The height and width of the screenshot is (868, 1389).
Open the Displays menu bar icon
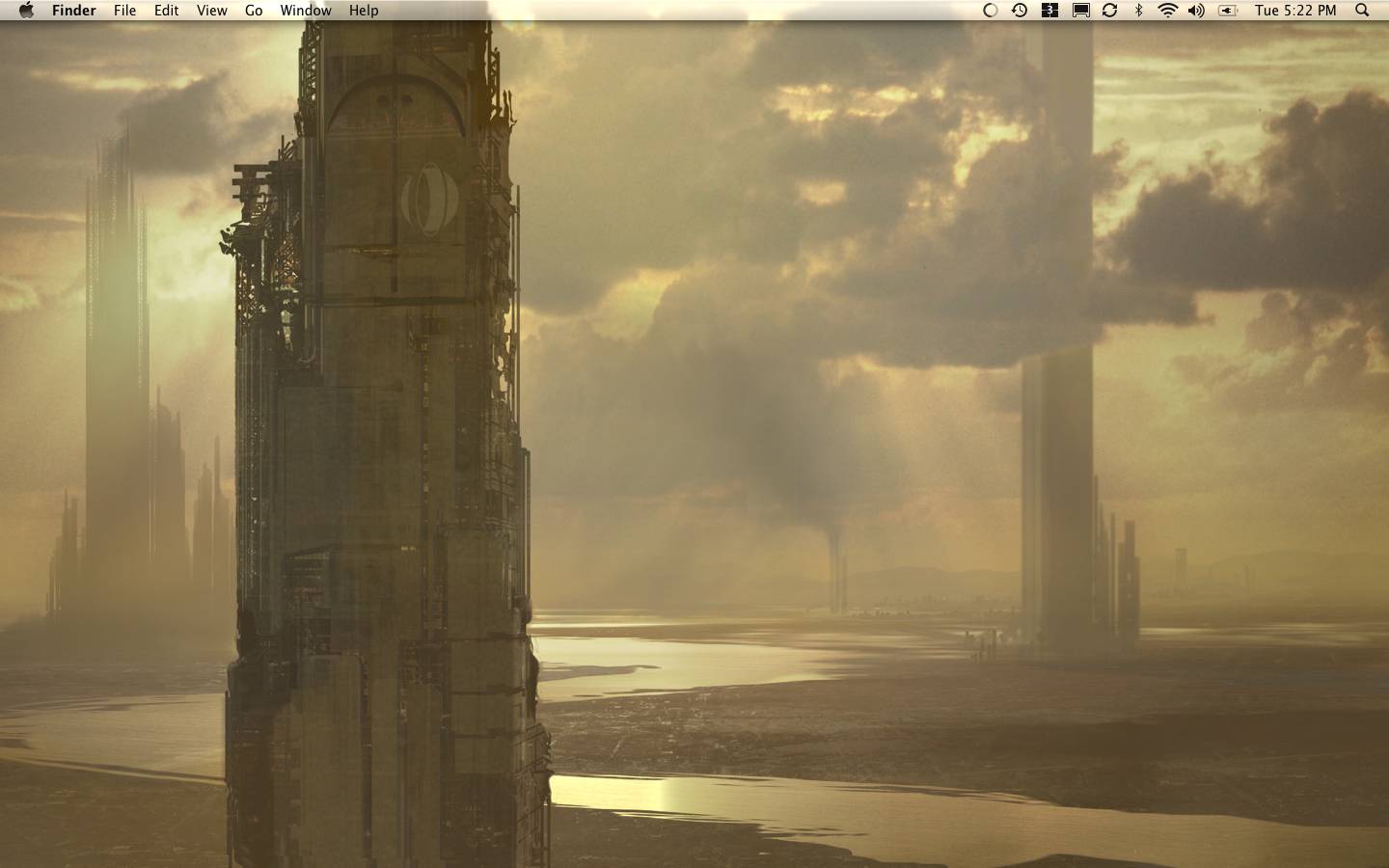click(1080, 10)
